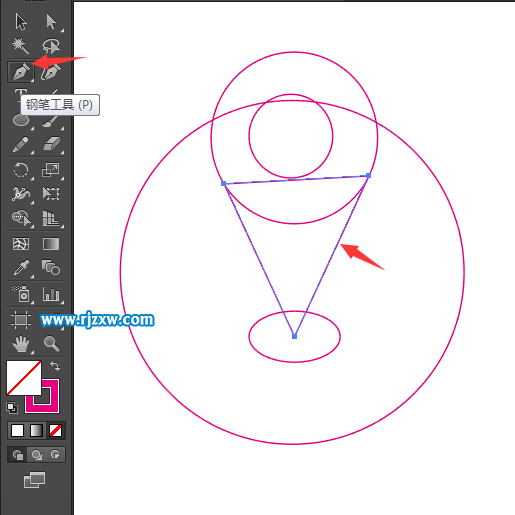Switch to Draw Behind mode

[x=36, y=454]
